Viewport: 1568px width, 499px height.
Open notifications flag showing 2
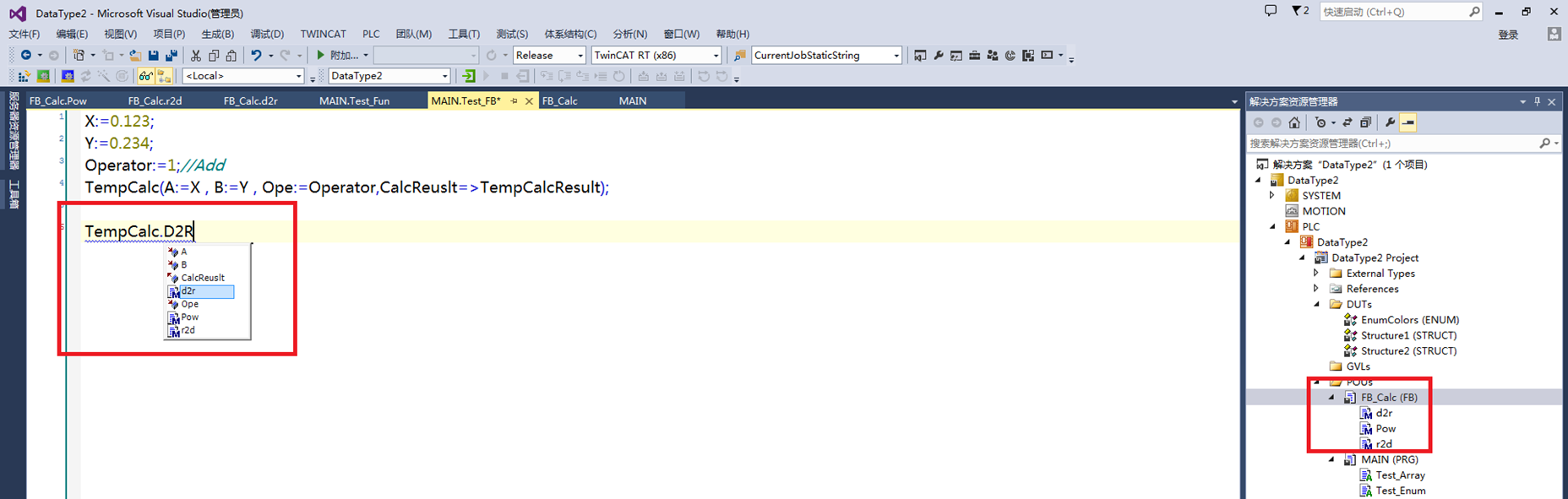(1300, 11)
